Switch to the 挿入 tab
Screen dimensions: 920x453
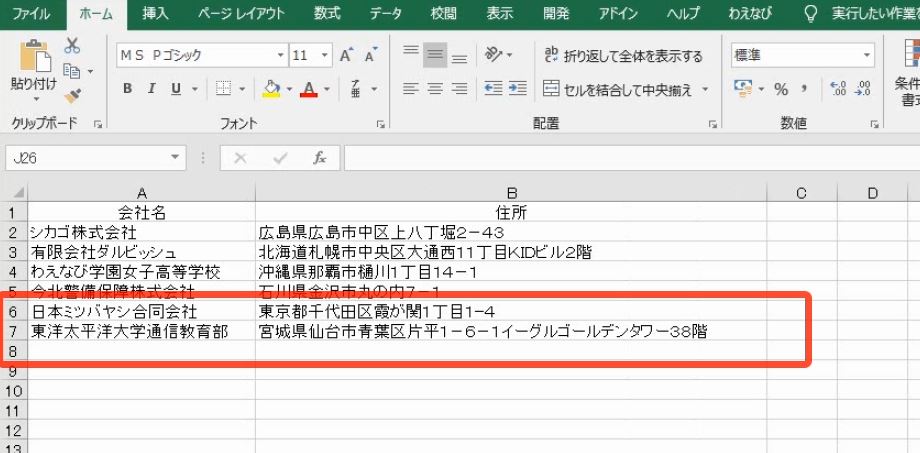(x=156, y=13)
